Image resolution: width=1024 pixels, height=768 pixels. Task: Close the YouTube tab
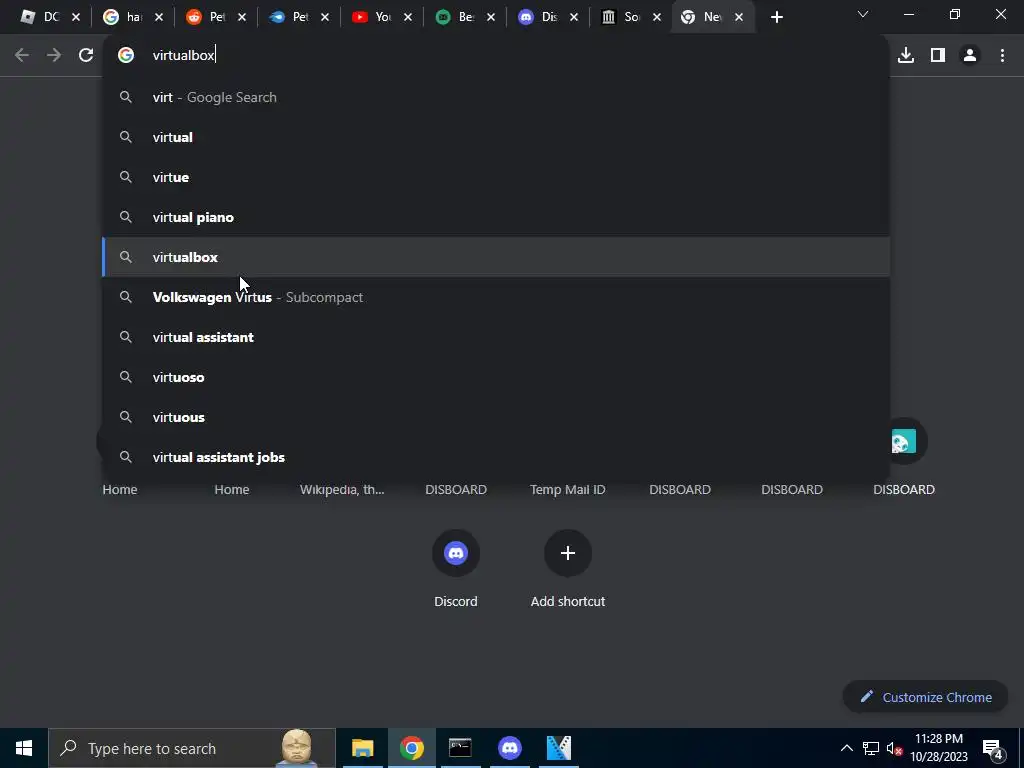point(408,18)
